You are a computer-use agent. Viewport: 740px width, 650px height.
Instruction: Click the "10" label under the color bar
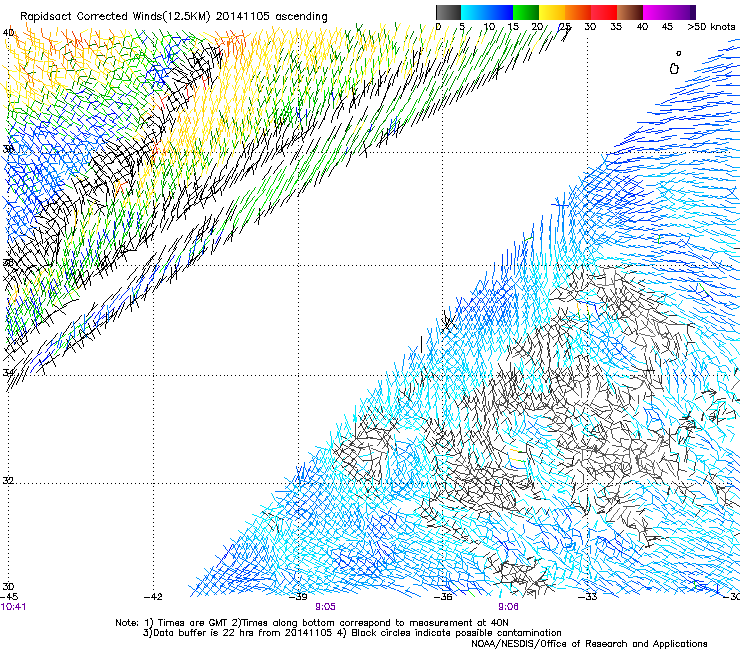[x=489, y=26]
